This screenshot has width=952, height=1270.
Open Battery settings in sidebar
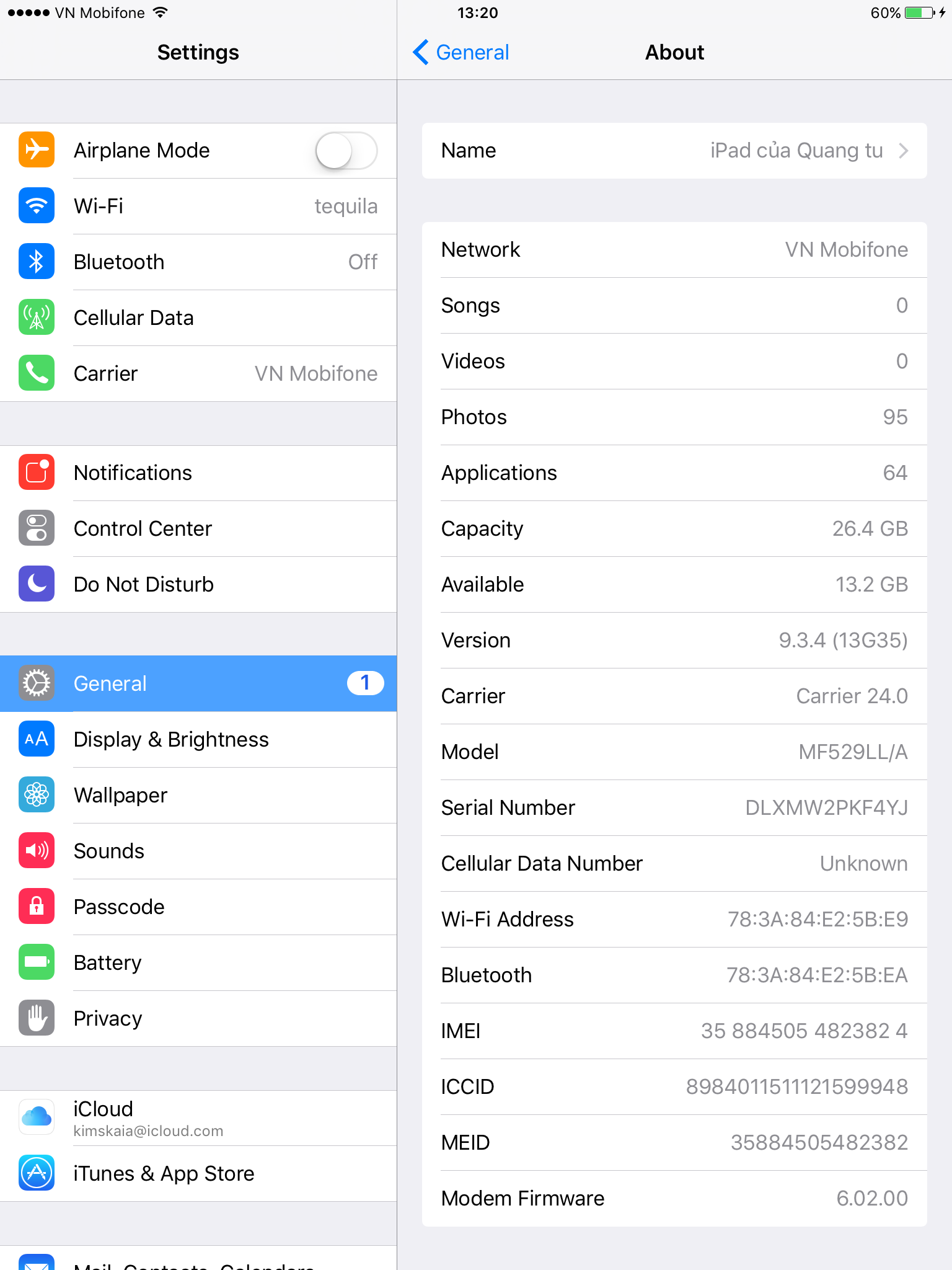(x=198, y=962)
